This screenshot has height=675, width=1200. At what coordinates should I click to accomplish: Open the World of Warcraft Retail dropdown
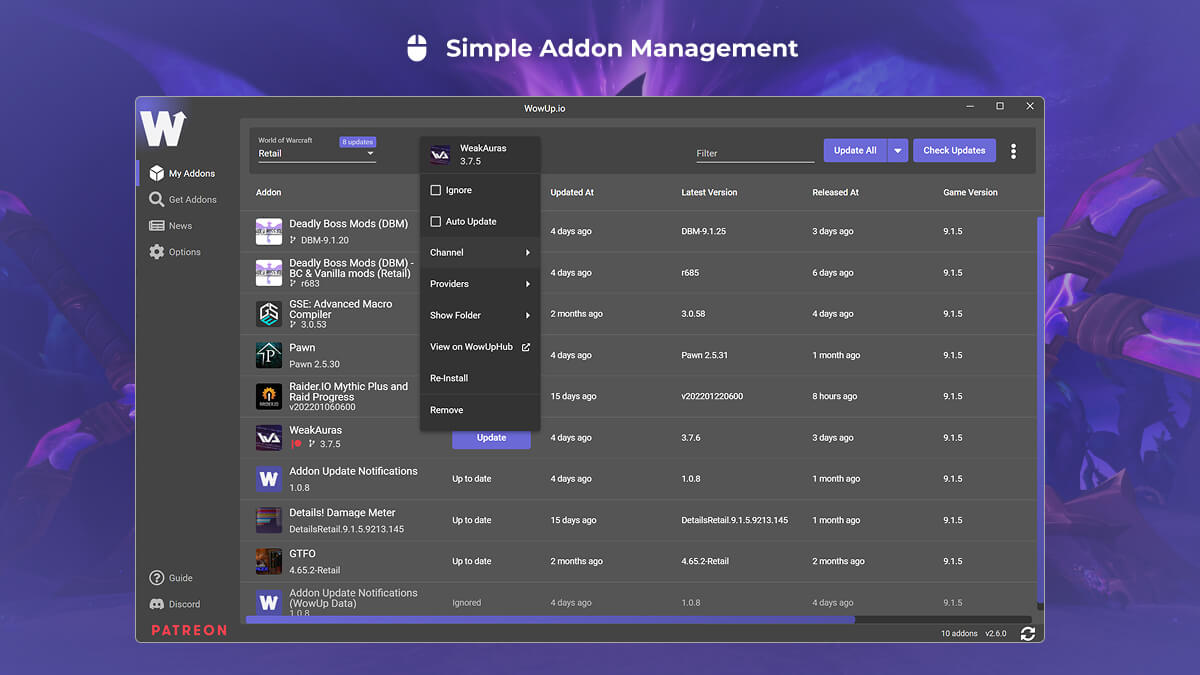(316, 153)
